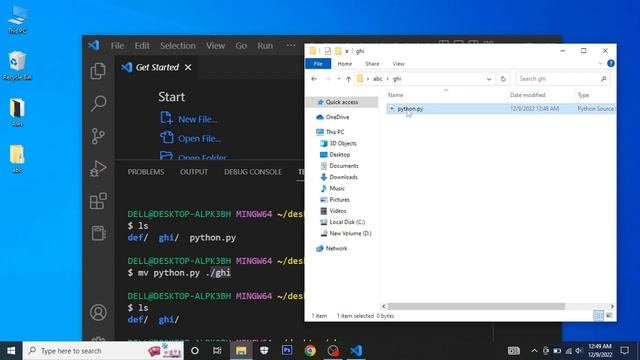The image size is (640, 360).
Task: Select OneDrive in navigation pane
Action: 337,117
